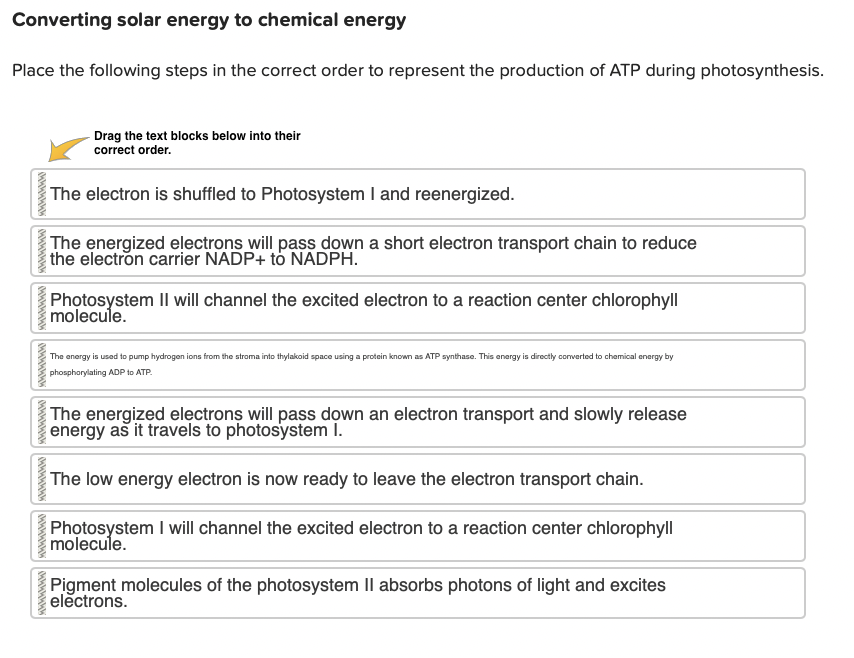
Task: Click the yellow arrow pointing to the text blocks
Action: (66, 145)
